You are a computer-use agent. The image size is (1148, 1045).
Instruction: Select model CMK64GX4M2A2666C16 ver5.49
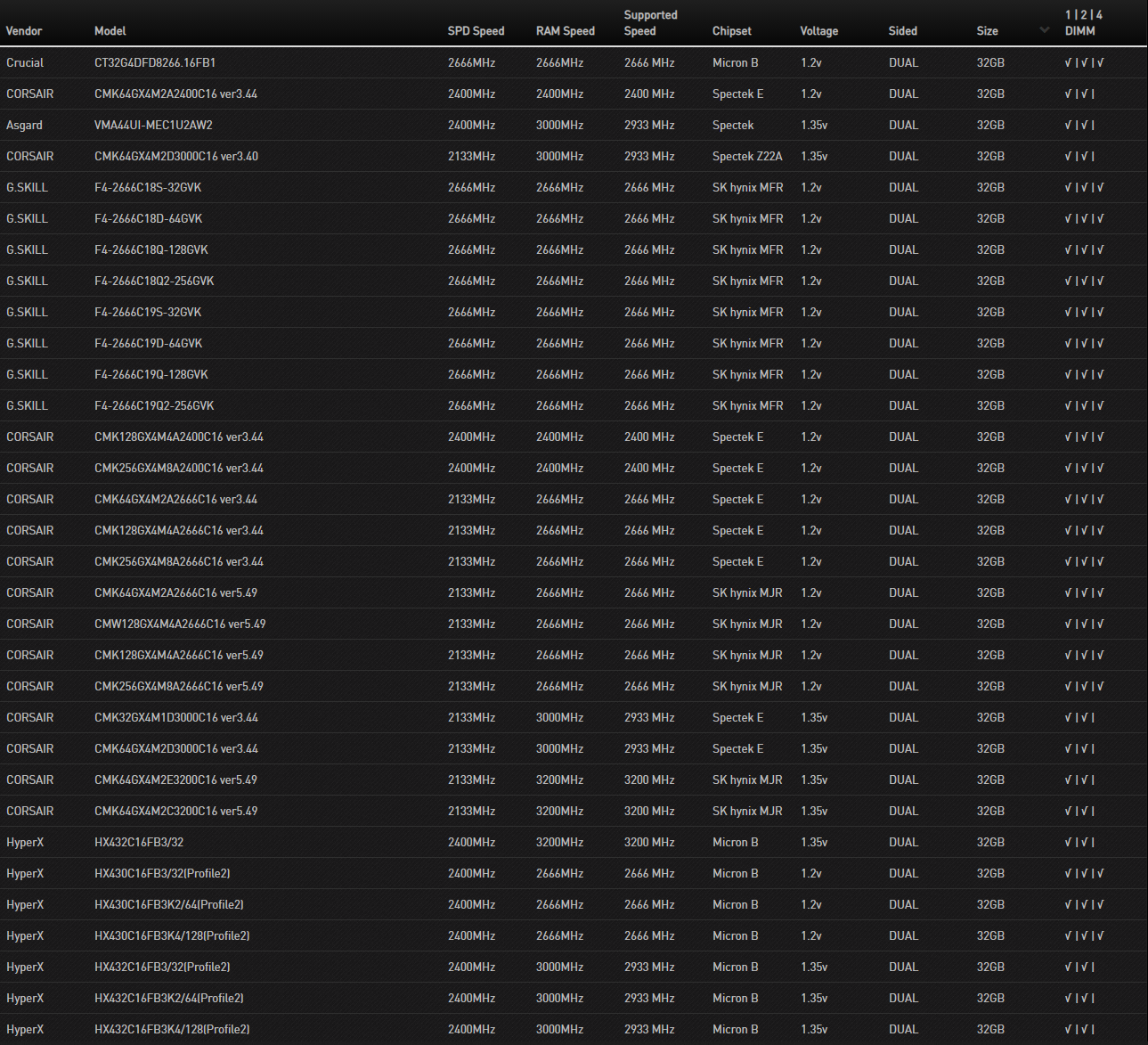click(x=176, y=593)
